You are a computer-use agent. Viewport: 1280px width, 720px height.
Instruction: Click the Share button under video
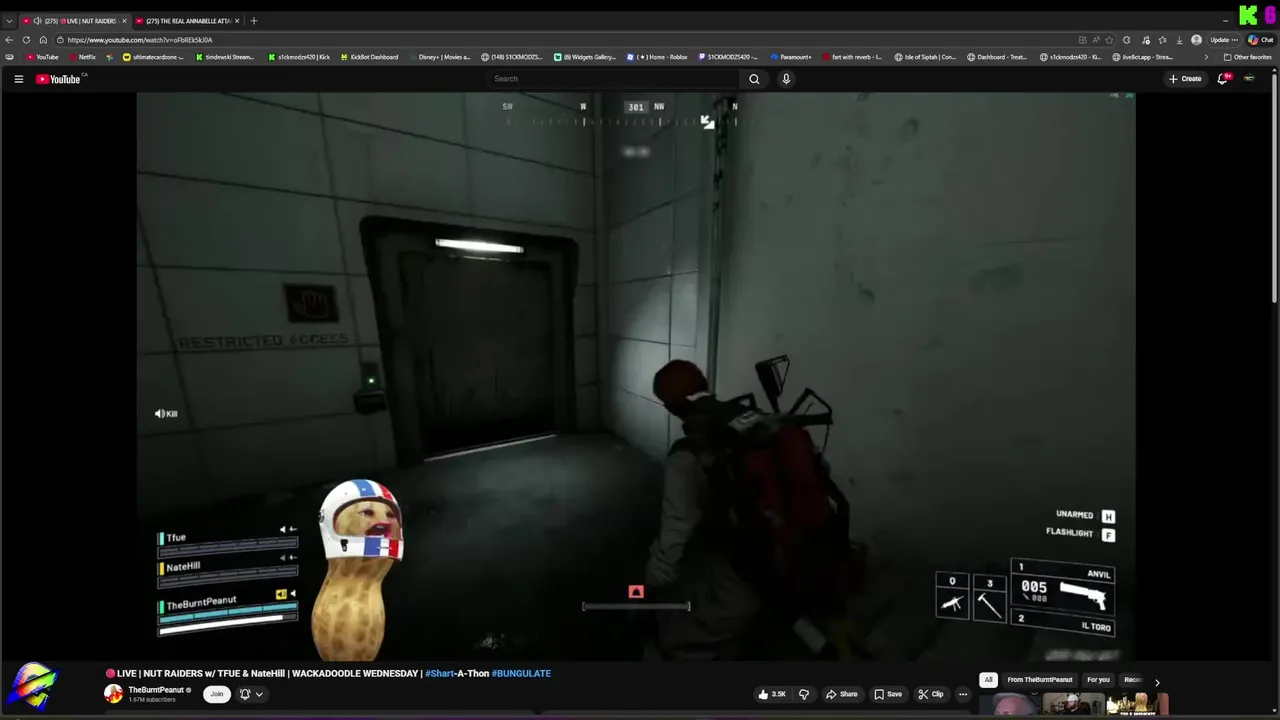[841, 694]
